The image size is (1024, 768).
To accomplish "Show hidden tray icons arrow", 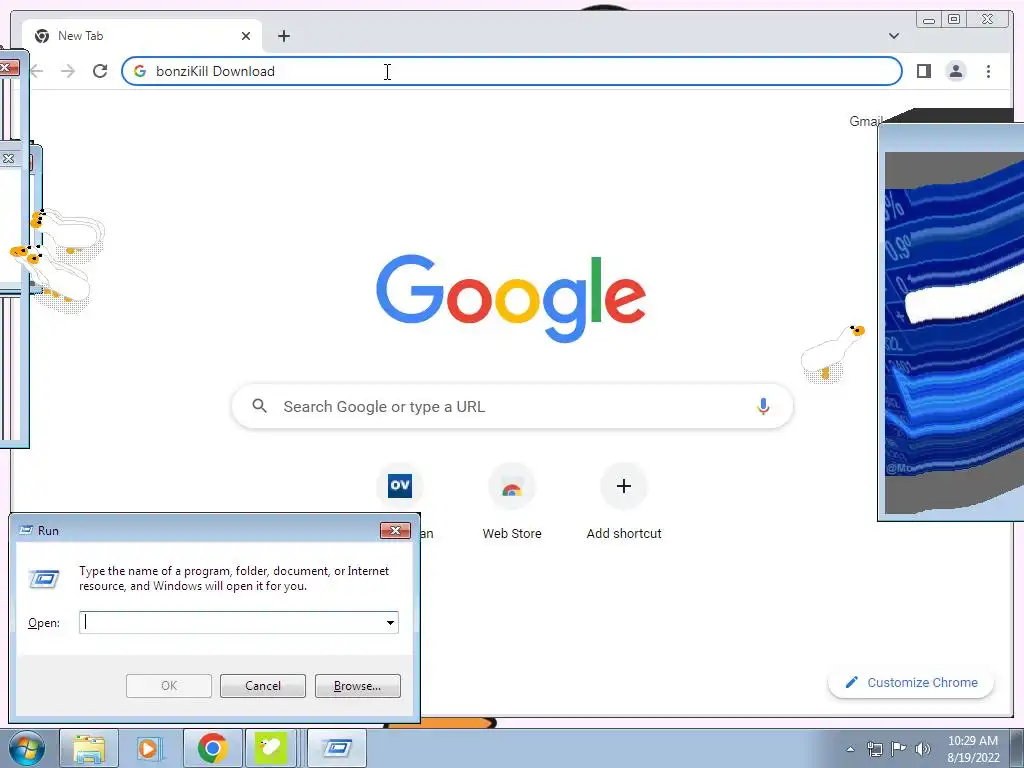I will tap(850, 749).
